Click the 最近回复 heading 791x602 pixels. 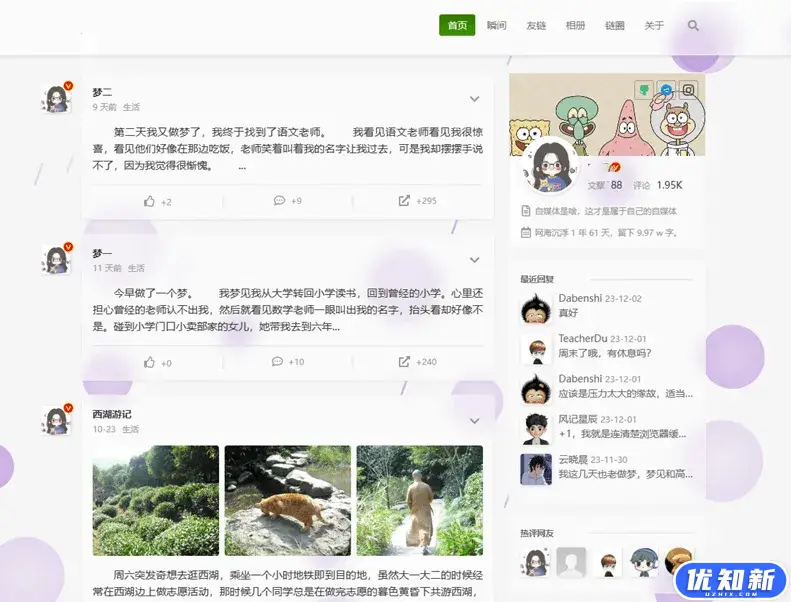537,279
